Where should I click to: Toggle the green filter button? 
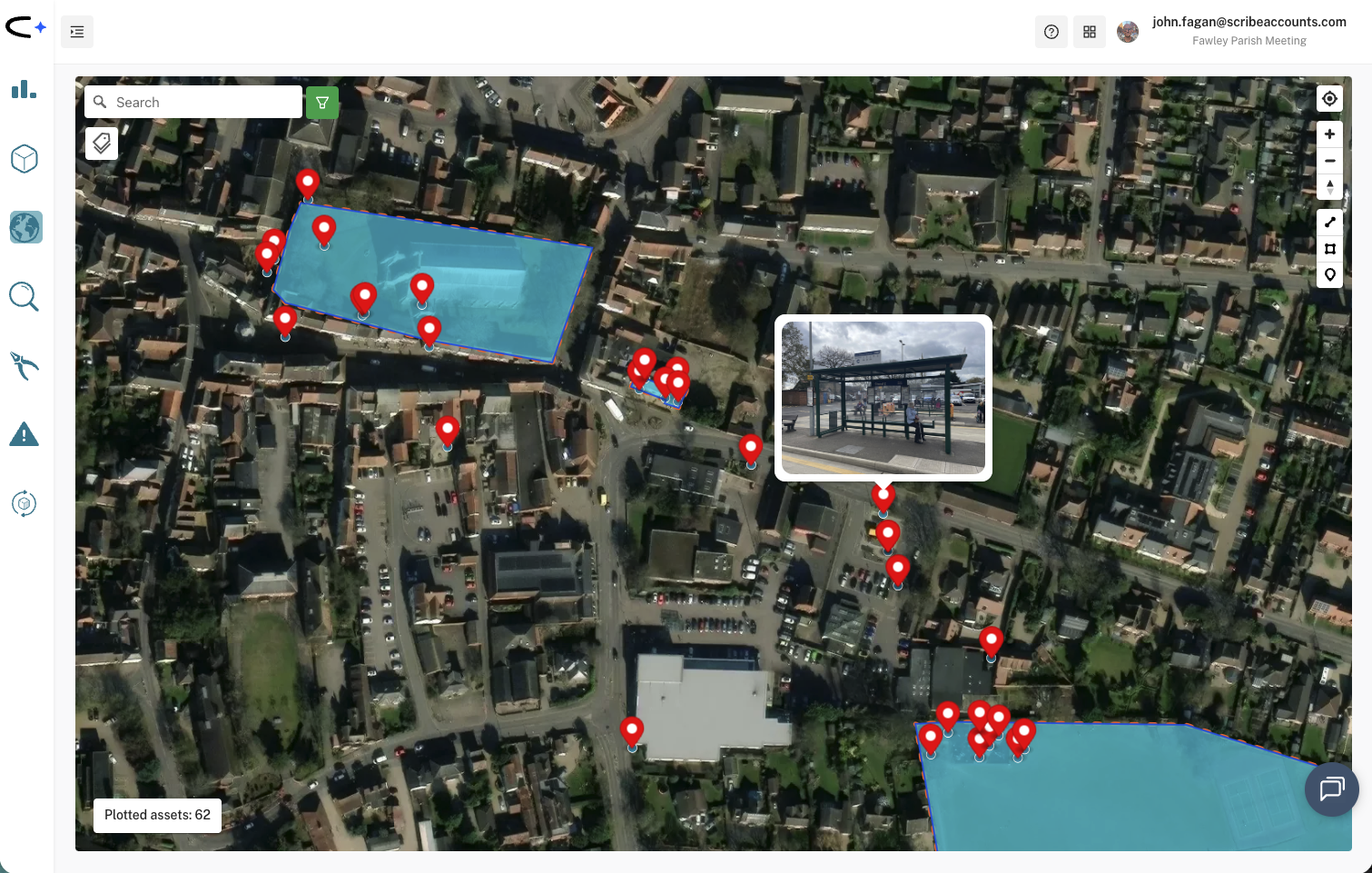tap(322, 102)
